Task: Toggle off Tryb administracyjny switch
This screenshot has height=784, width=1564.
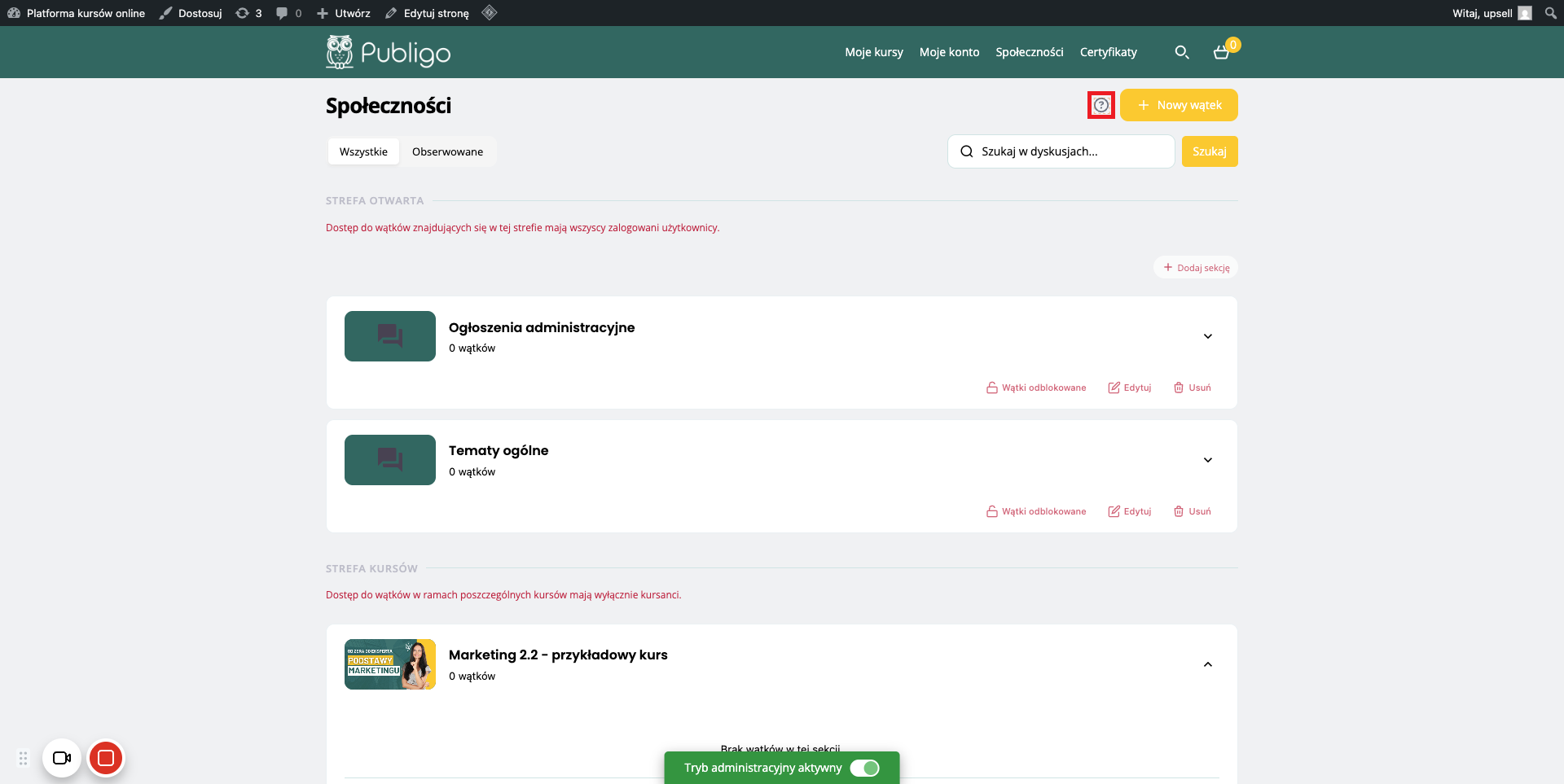Action: [864, 768]
